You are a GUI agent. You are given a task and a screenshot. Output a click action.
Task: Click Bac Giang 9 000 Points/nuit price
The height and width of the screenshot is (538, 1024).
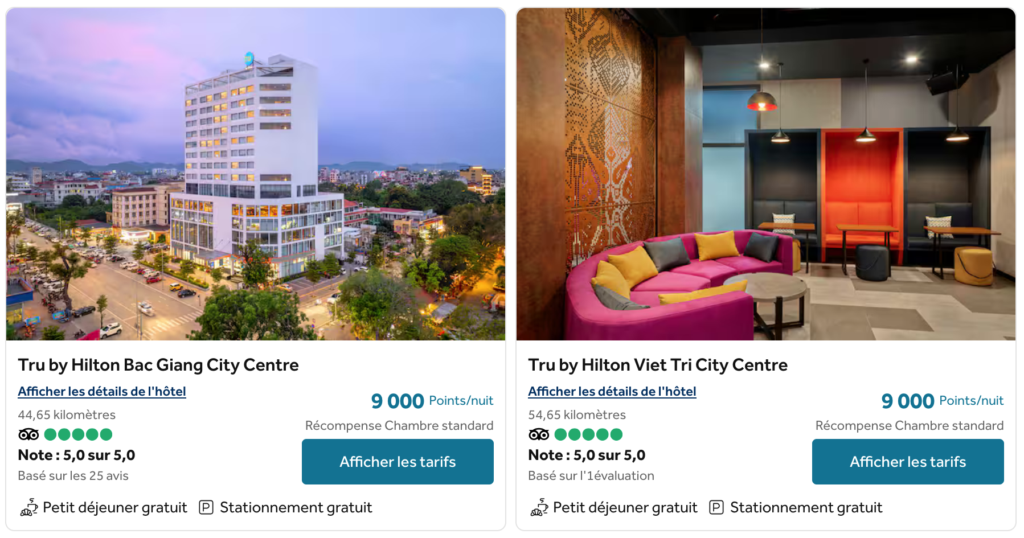pos(432,401)
